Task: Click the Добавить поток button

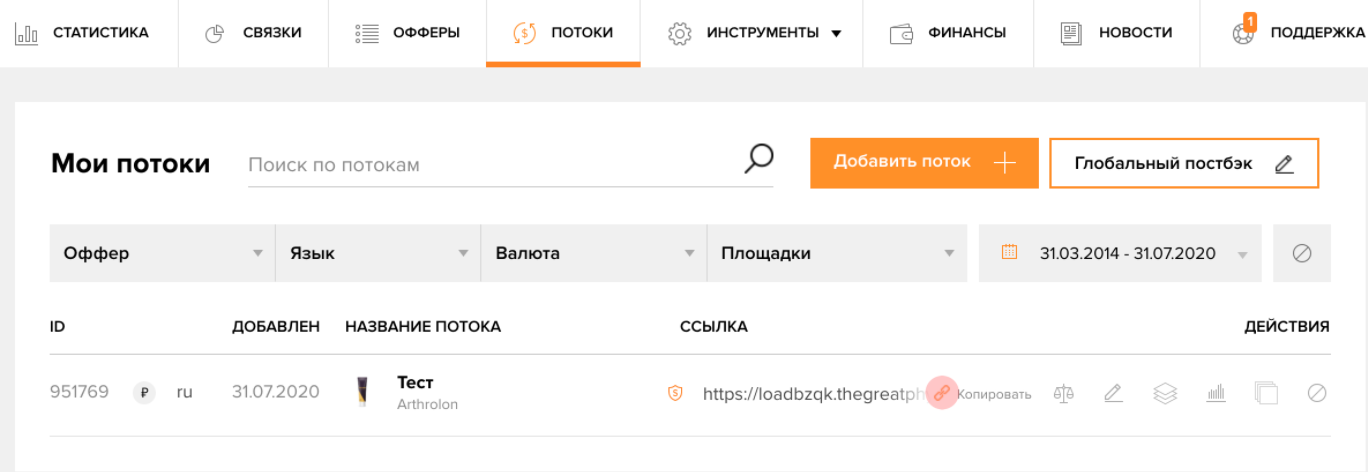Action: [x=924, y=163]
